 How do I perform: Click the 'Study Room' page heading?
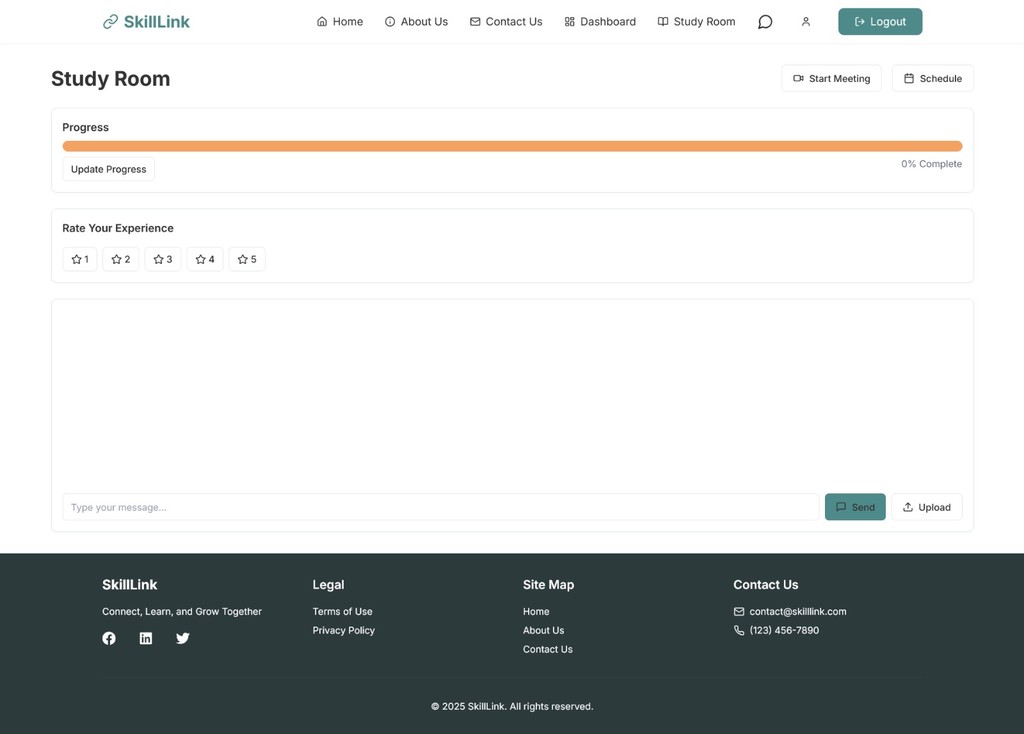click(110, 78)
